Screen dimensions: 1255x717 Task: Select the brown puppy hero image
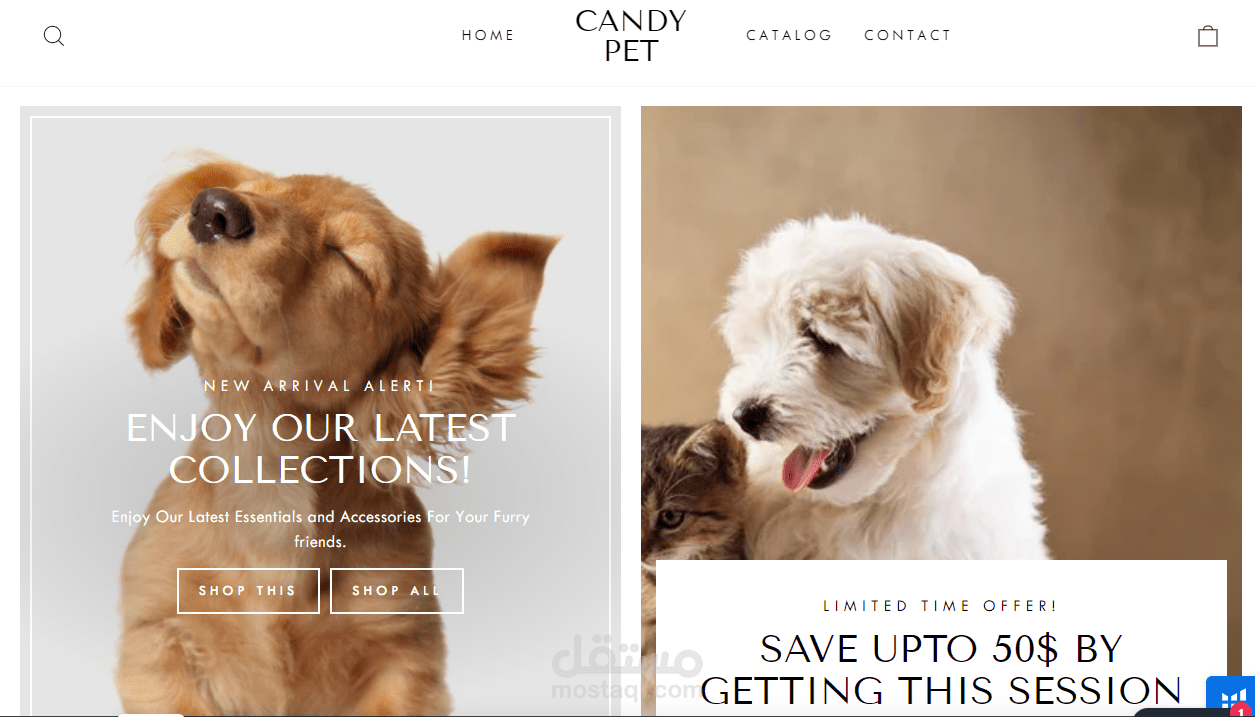click(x=320, y=411)
